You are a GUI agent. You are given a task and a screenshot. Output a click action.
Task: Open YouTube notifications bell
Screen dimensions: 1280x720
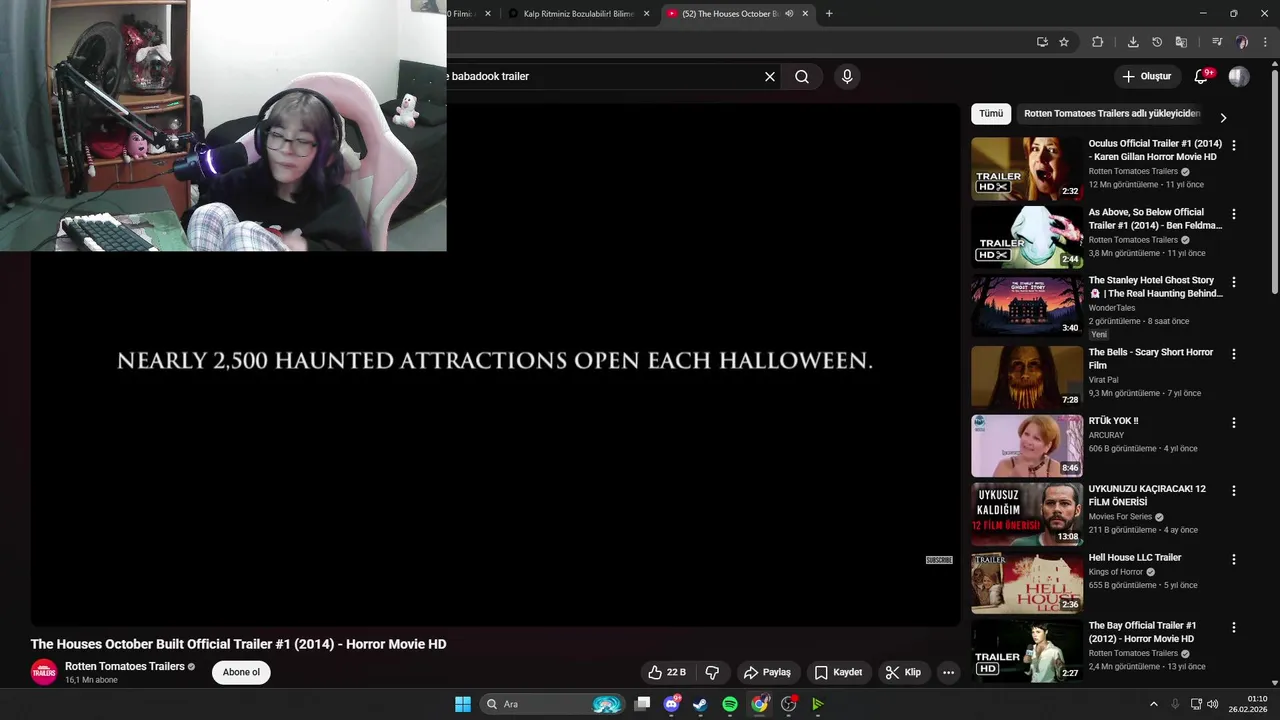1201,76
